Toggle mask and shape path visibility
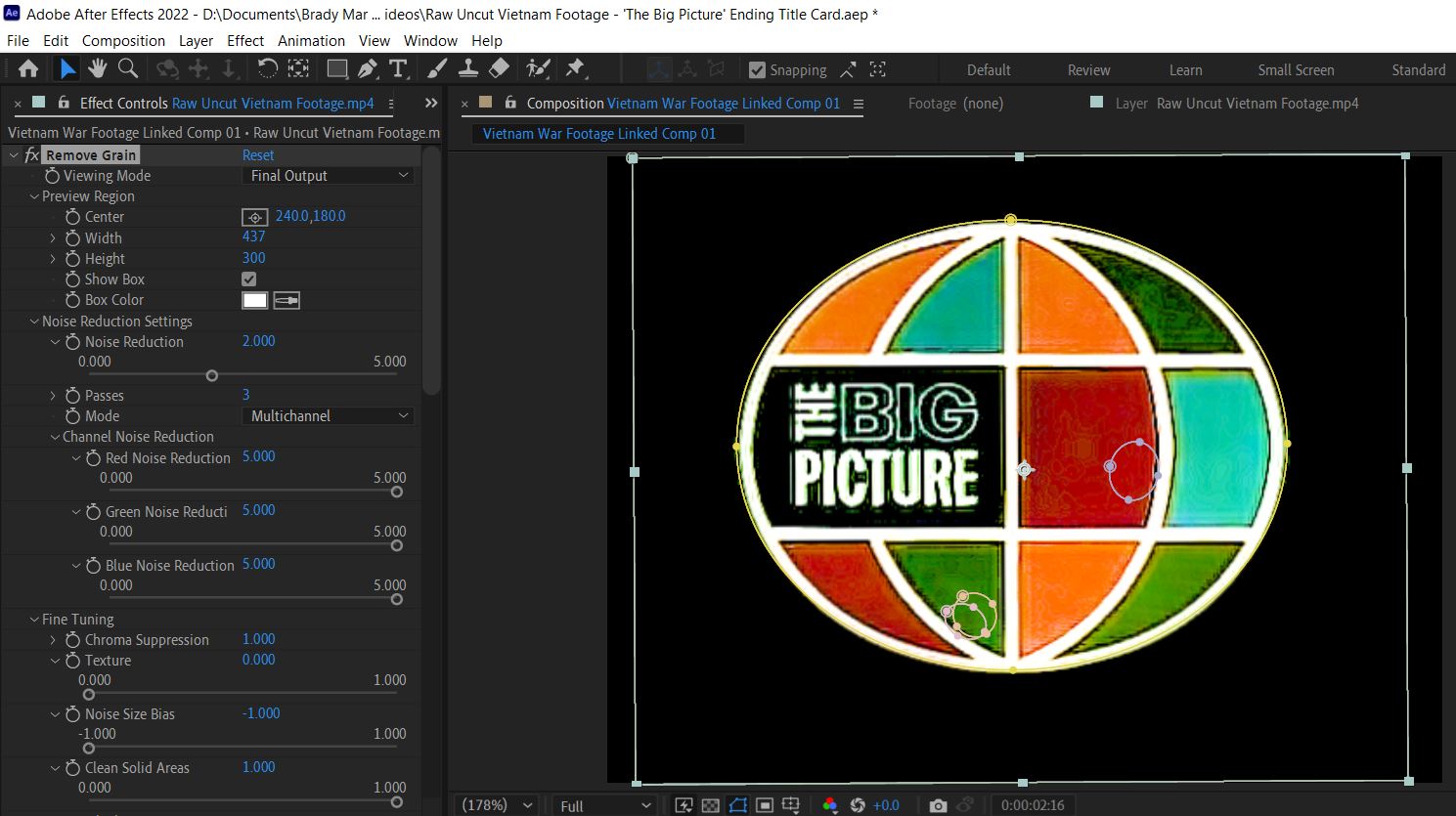The height and width of the screenshot is (816, 1456). pos(738,805)
